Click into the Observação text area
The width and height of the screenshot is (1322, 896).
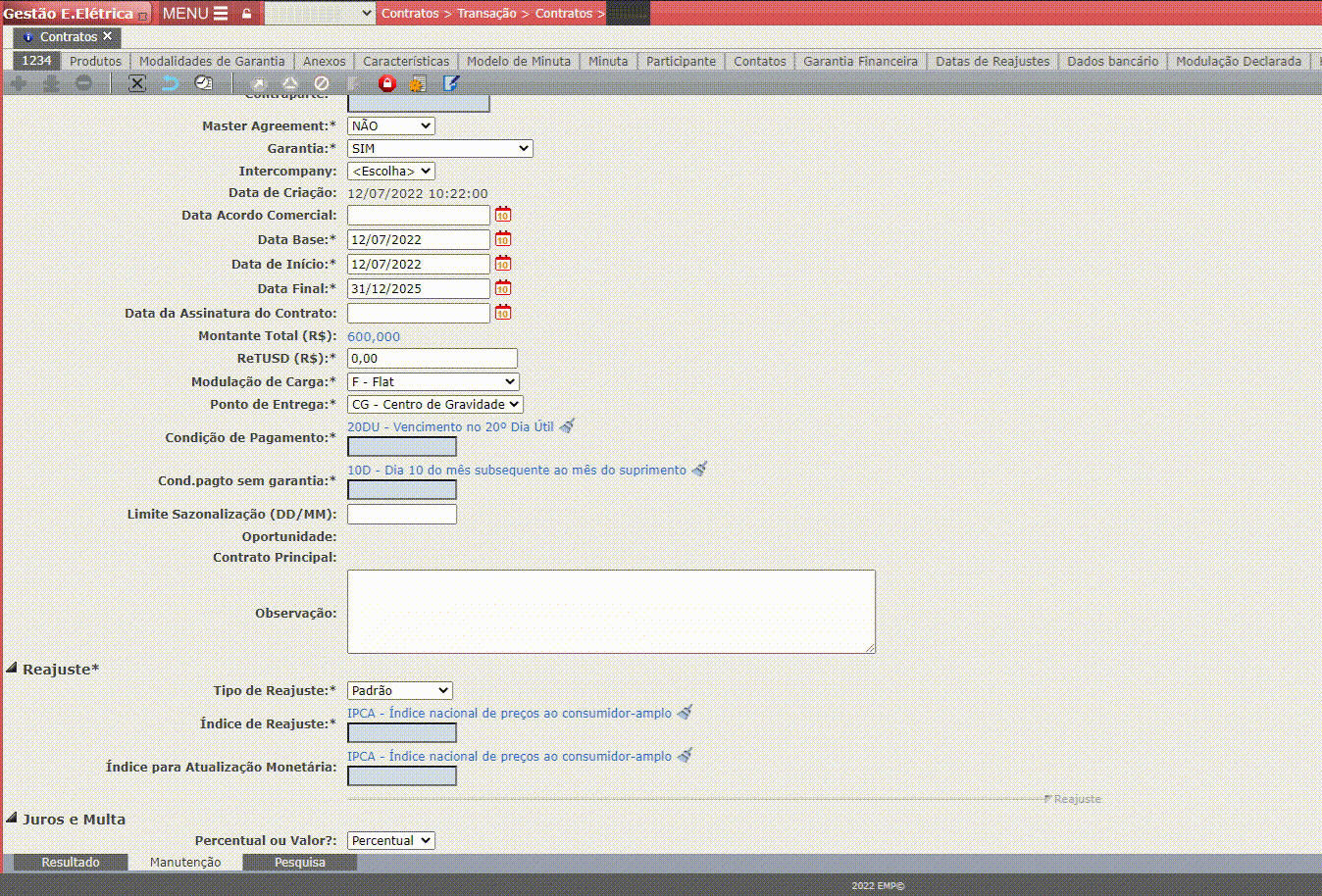[610, 612]
